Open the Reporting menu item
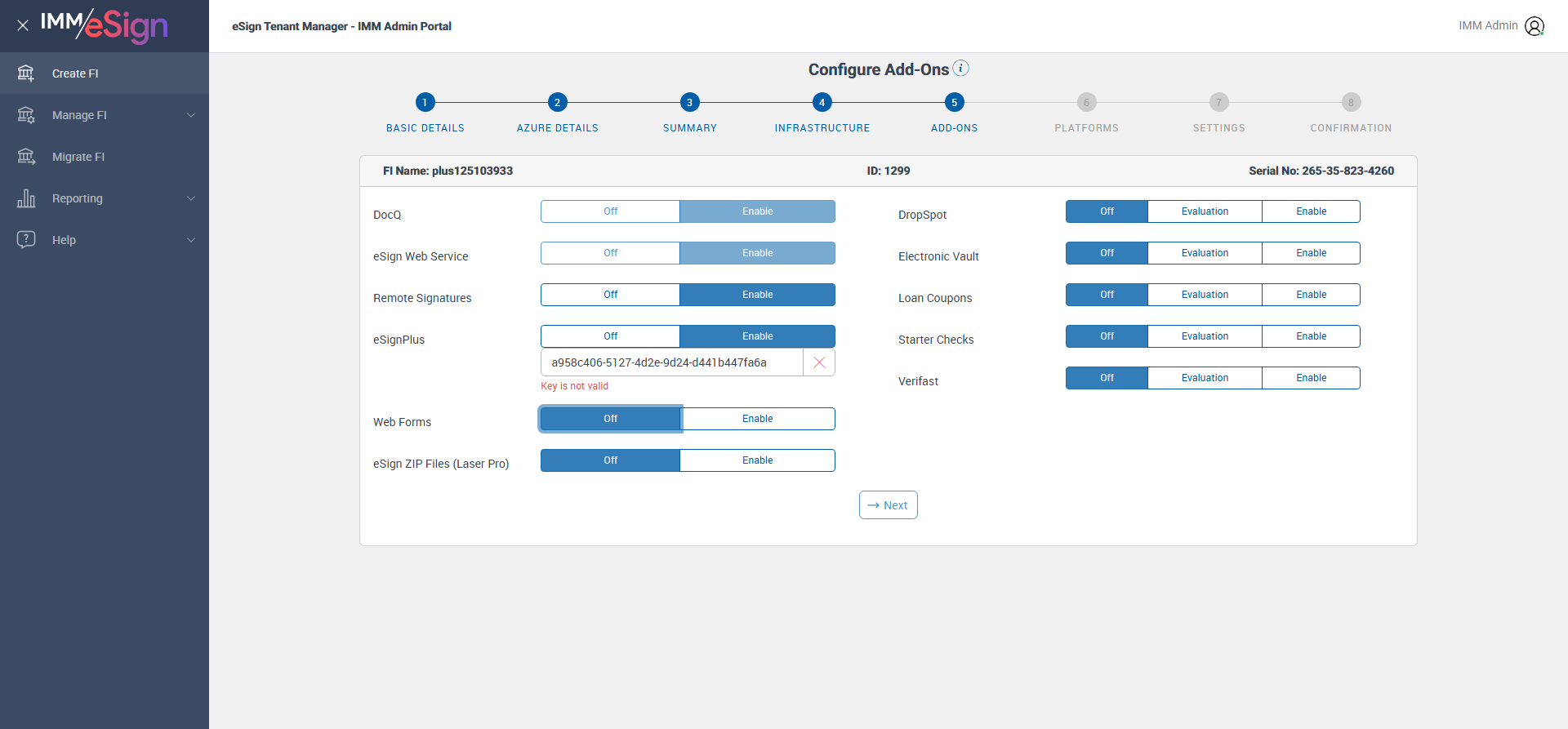 [x=105, y=198]
